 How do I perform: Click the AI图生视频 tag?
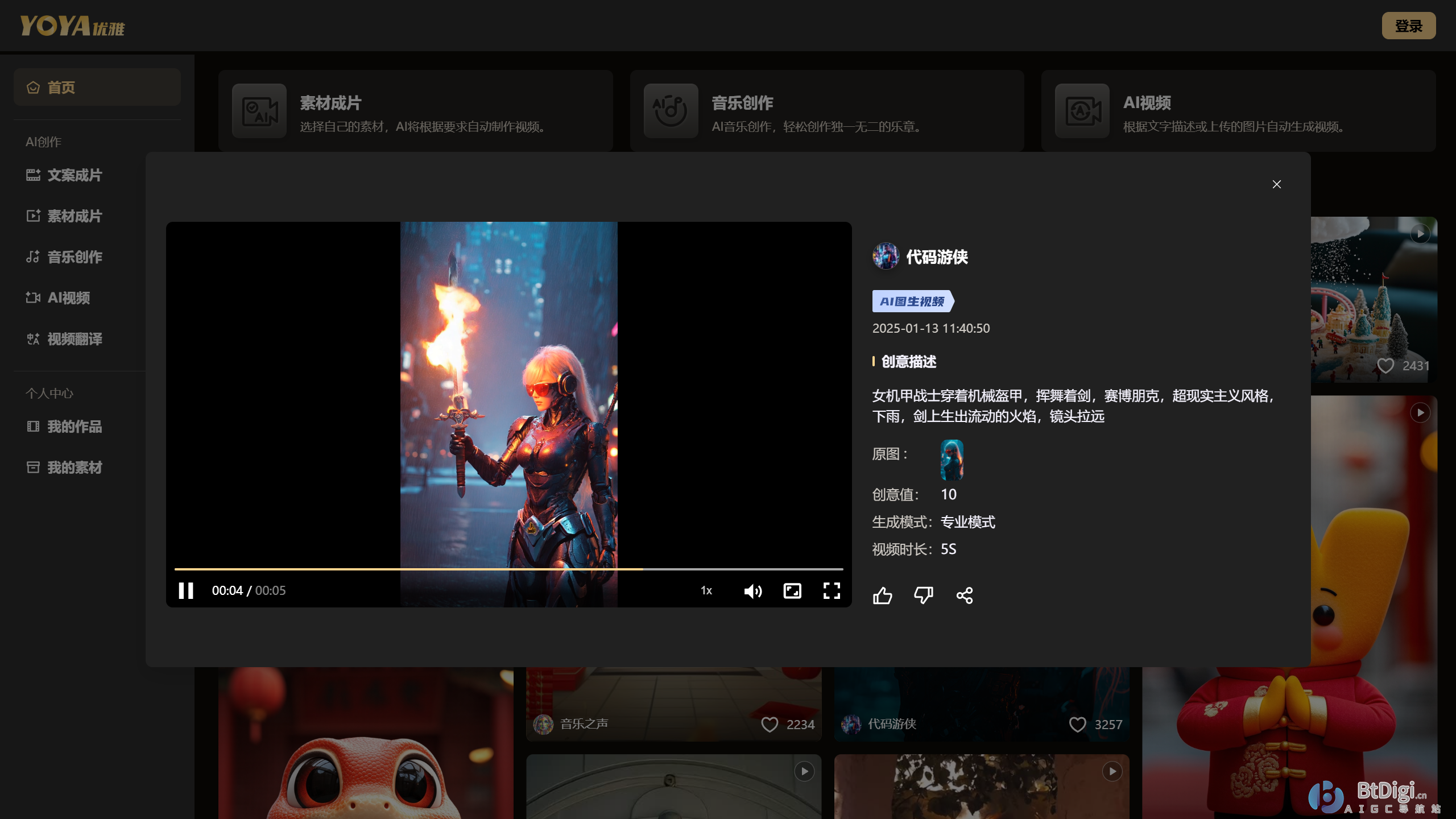913,301
